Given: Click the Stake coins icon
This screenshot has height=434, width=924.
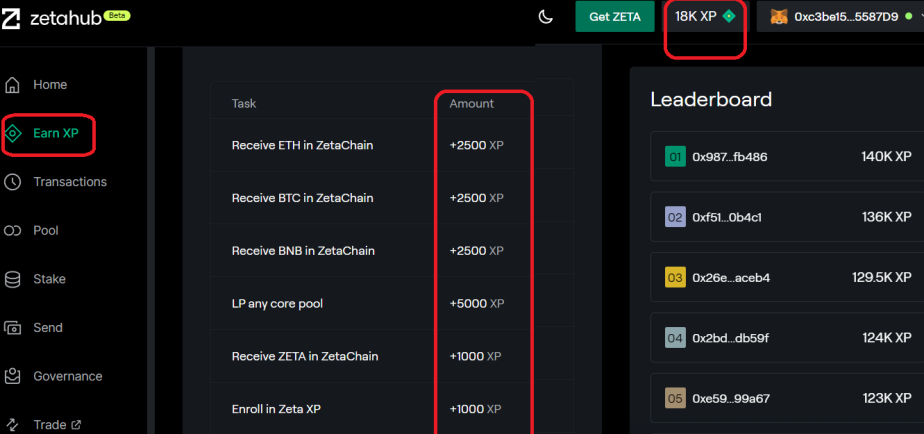Looking at the screenshot, I should [x=12, y=280].
